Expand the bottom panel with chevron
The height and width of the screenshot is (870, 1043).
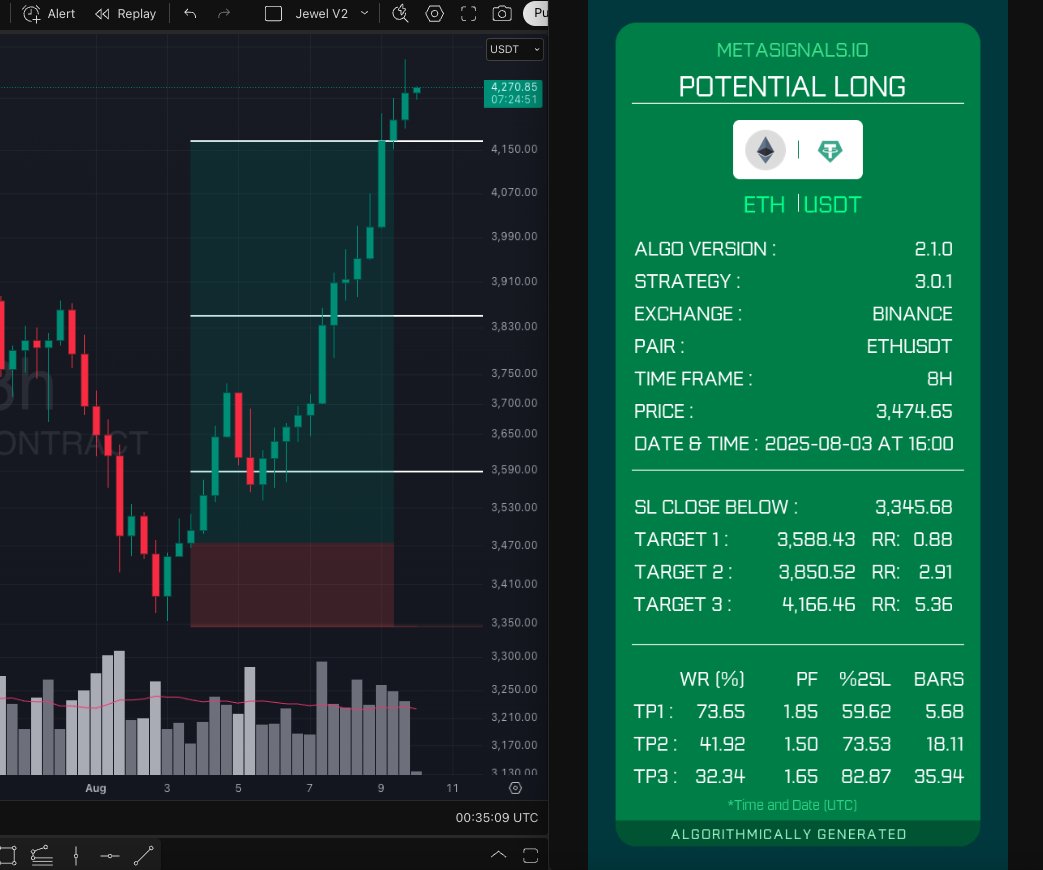(x=498, y=855)
